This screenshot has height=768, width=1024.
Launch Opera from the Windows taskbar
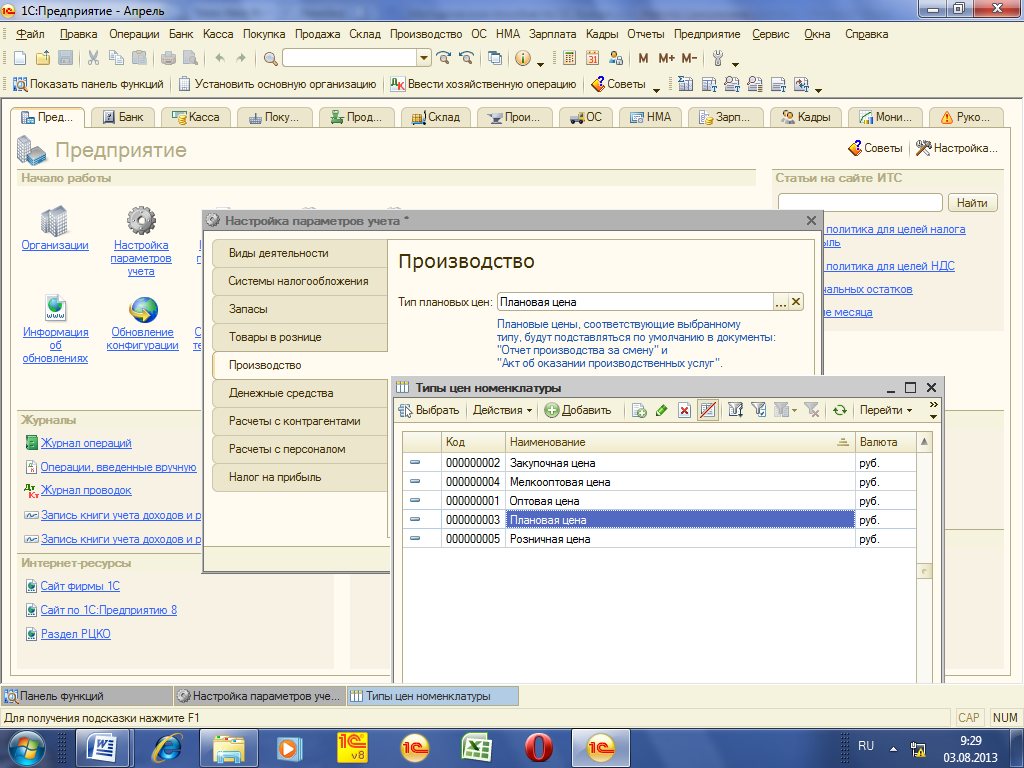(x=538, y=748)
